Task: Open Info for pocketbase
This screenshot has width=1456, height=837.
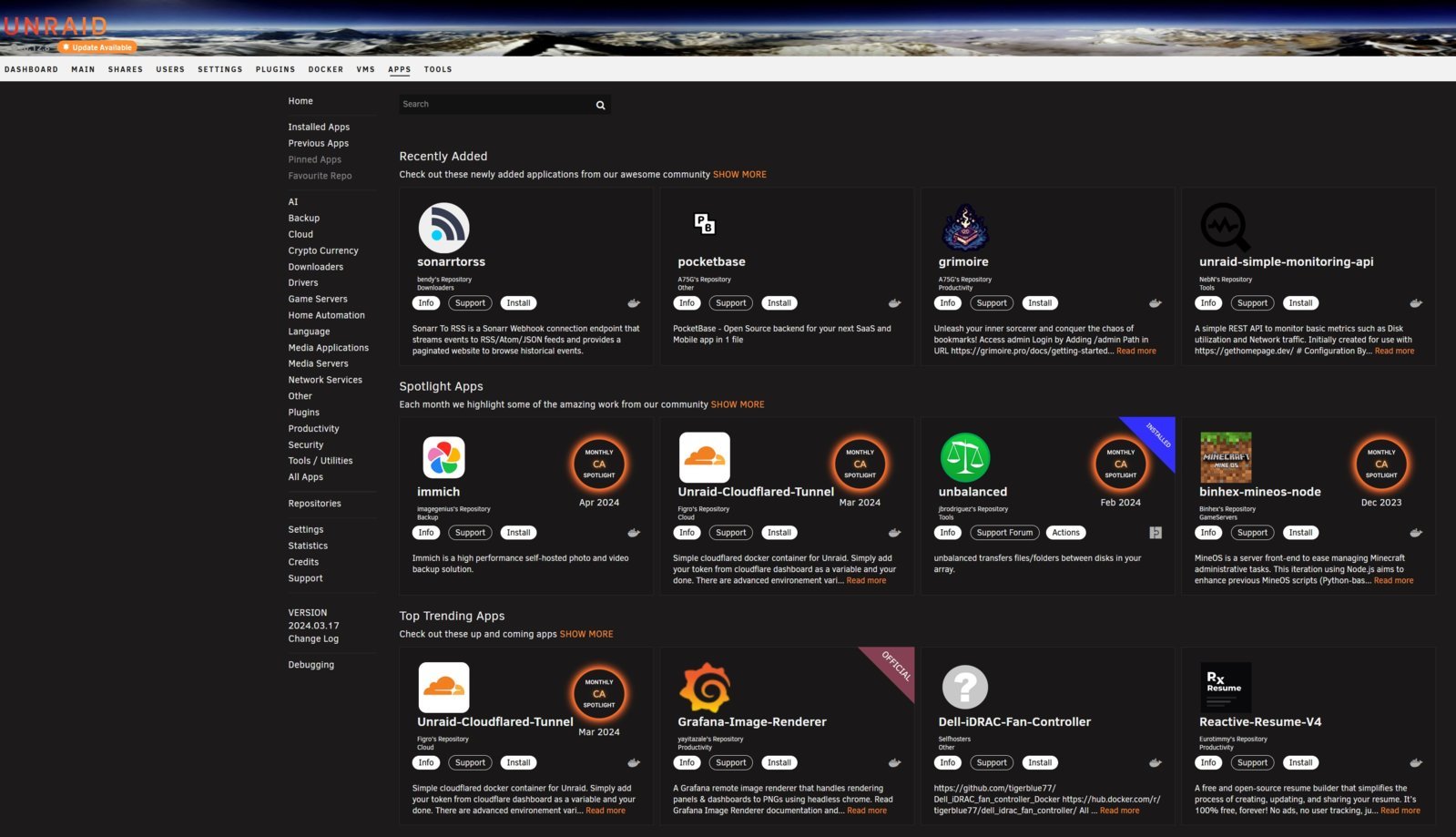Action: tap(687, 303)
